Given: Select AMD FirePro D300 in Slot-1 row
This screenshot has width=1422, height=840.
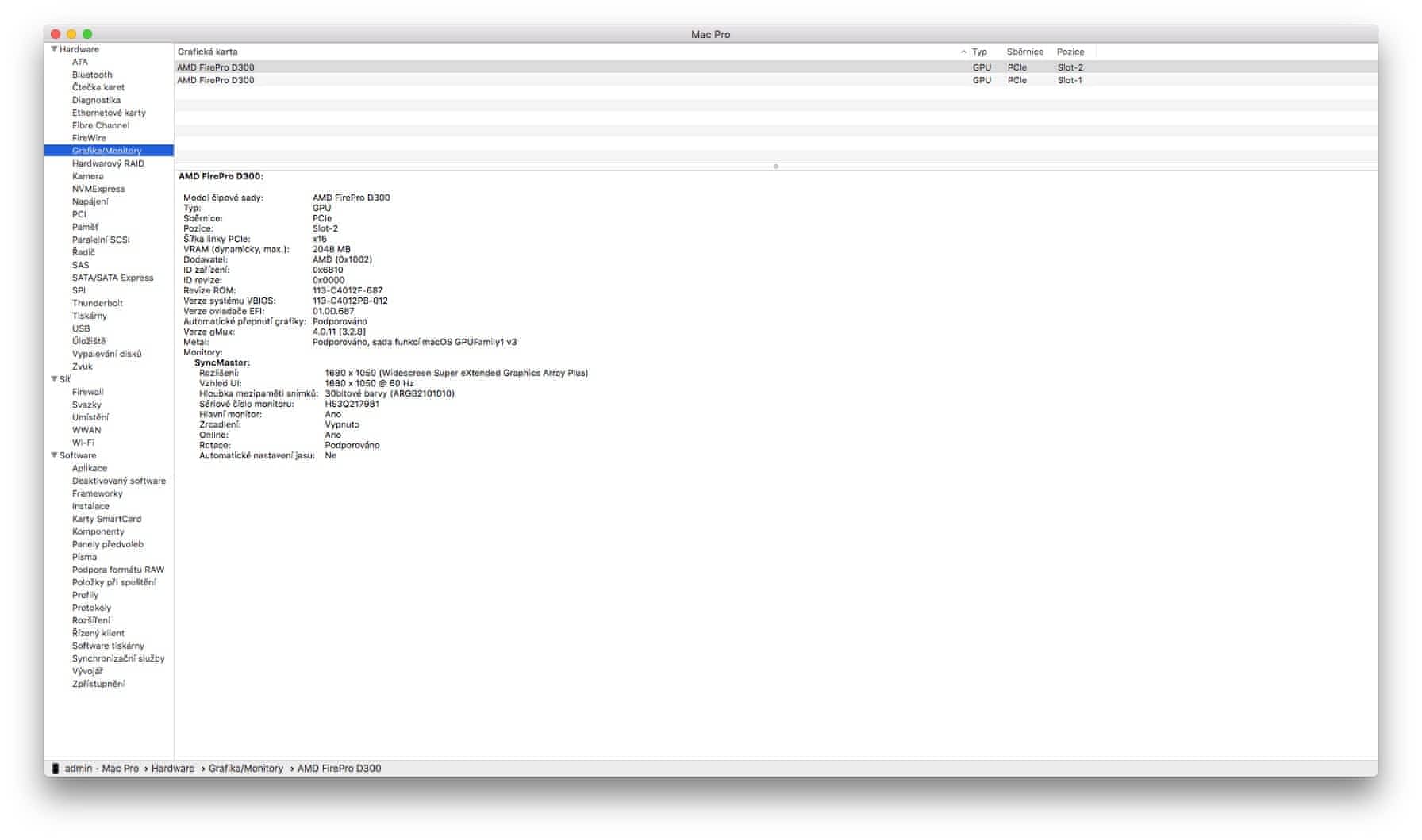Looking at the screenshot, I should point(776,80).
